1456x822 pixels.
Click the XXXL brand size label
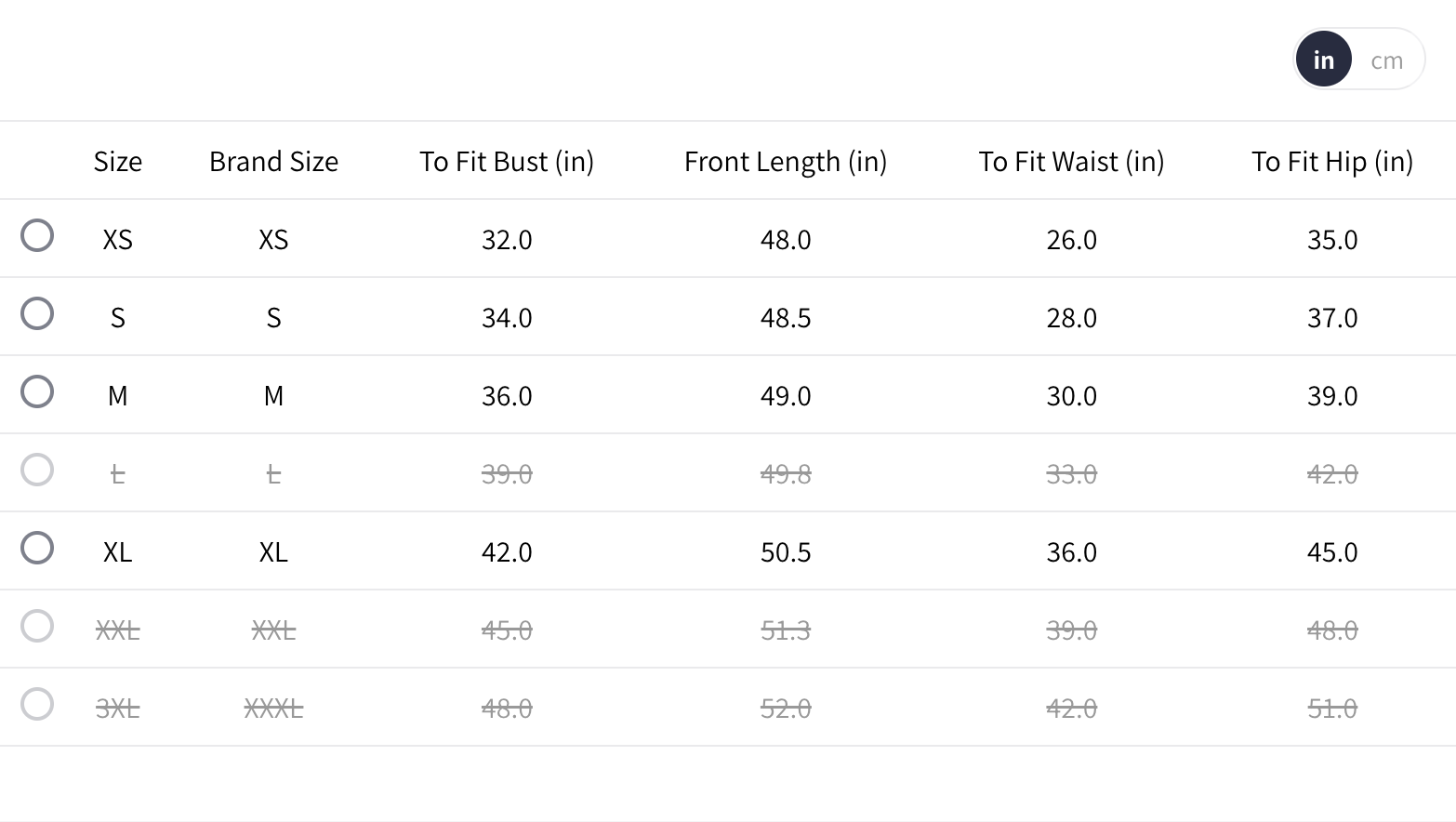coord(273,709)
